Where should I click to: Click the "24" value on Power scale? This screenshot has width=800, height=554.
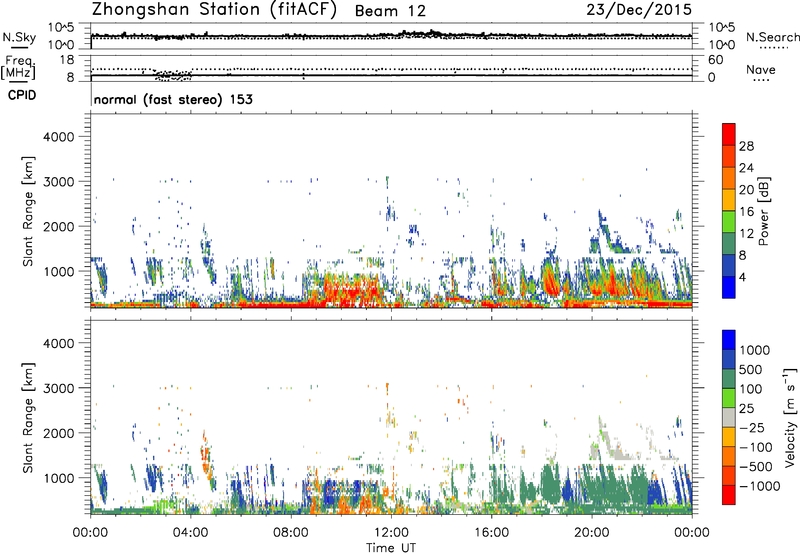746,168
